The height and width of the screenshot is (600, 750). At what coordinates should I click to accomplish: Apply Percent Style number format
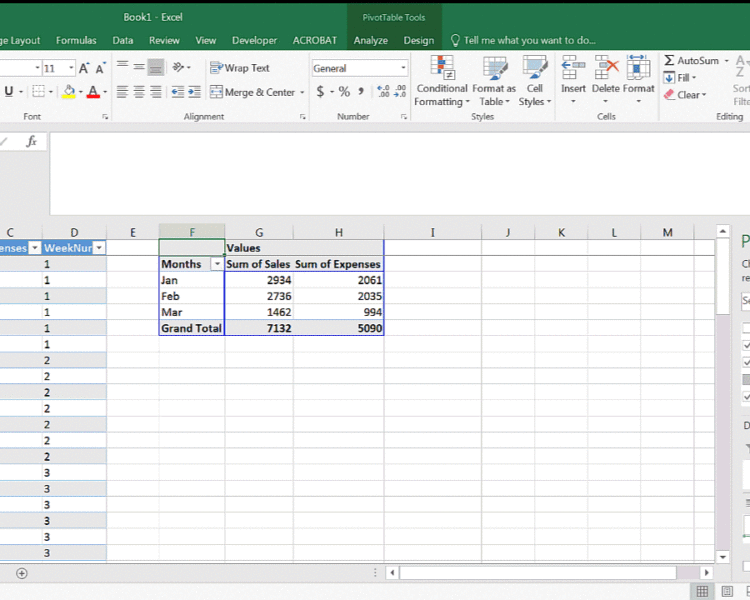(x=344, y=92)
